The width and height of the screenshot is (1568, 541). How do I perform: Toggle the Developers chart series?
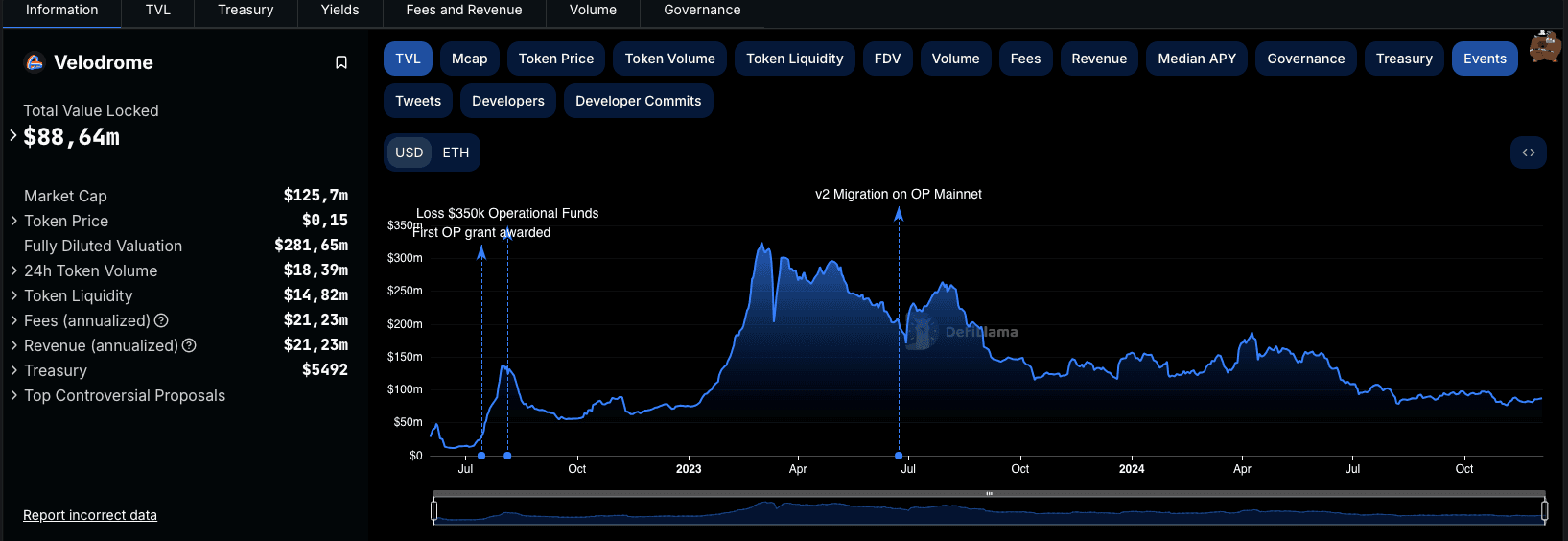508,101
